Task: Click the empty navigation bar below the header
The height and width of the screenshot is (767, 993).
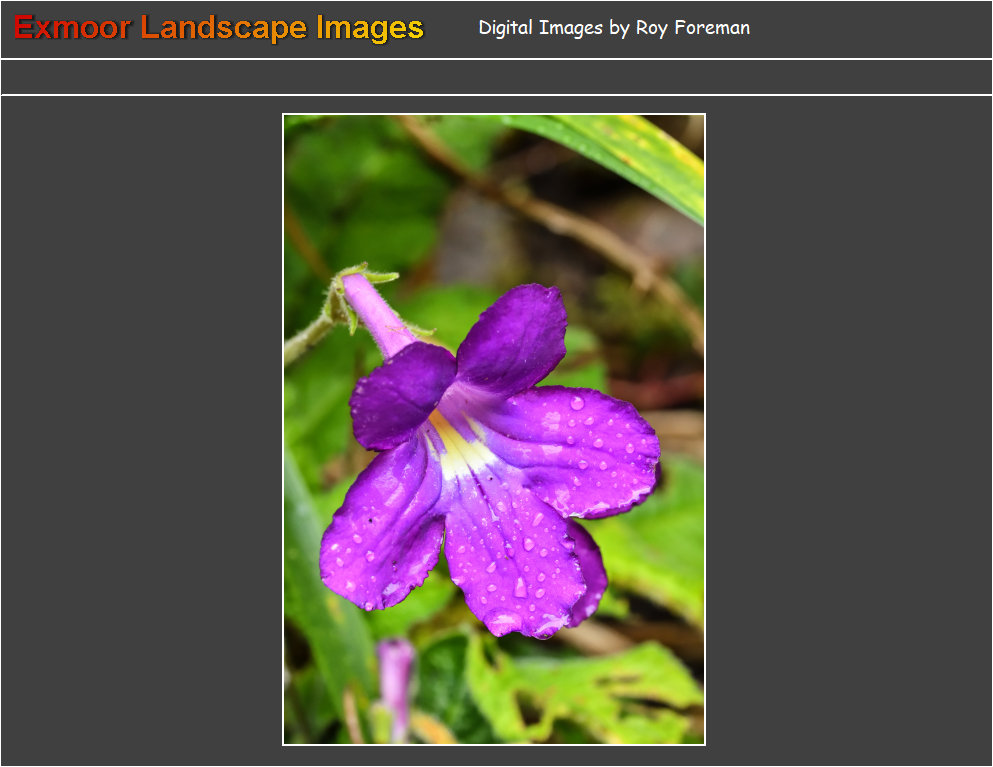Action: (496, 77)
